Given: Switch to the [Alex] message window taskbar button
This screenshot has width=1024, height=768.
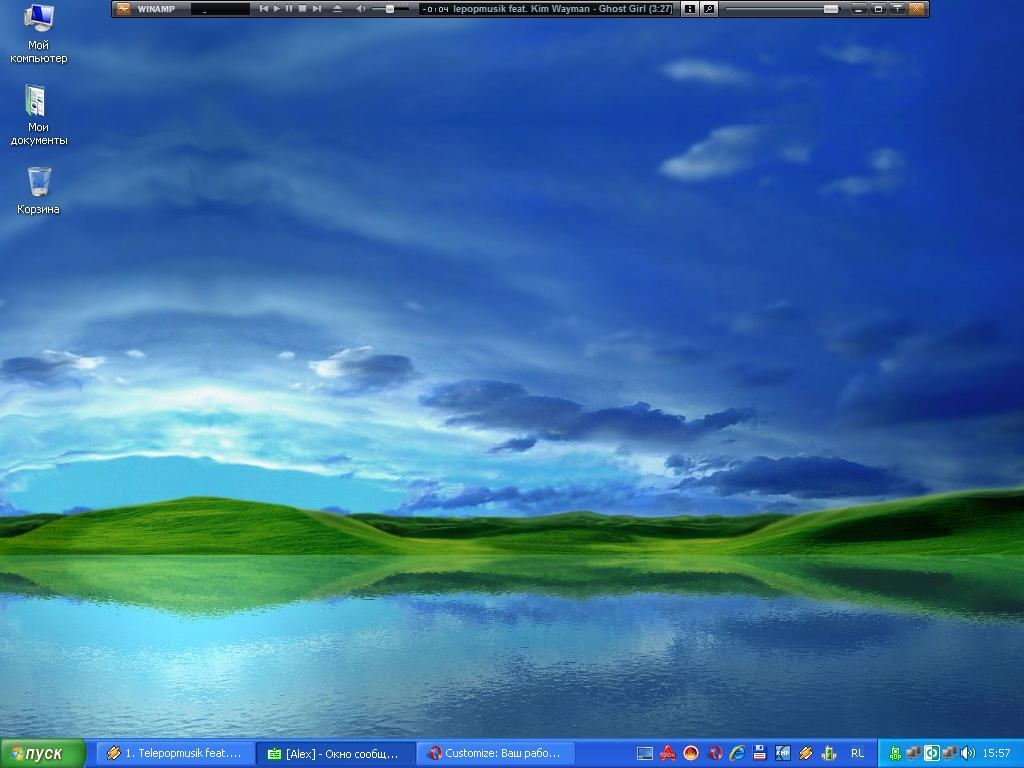Looking at the screenshot, I should (x=335, y=753).
